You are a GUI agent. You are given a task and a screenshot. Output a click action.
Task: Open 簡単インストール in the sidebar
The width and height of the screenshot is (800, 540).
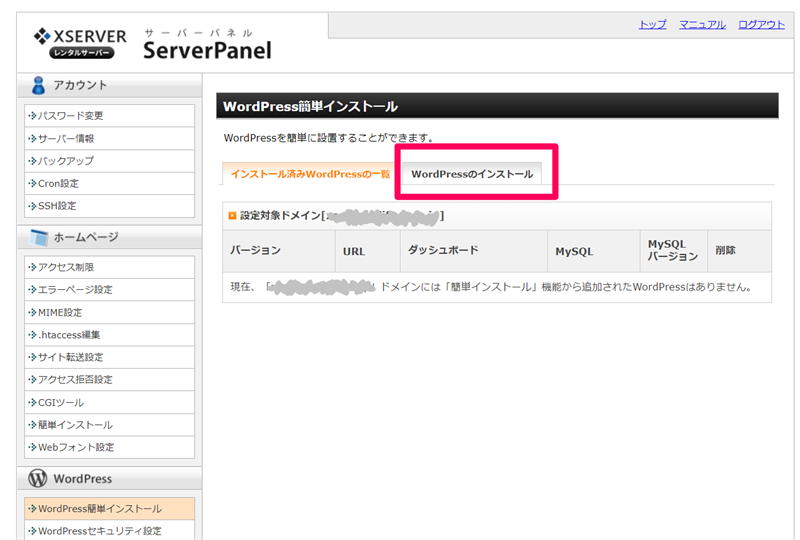click(x=109, y=425)
